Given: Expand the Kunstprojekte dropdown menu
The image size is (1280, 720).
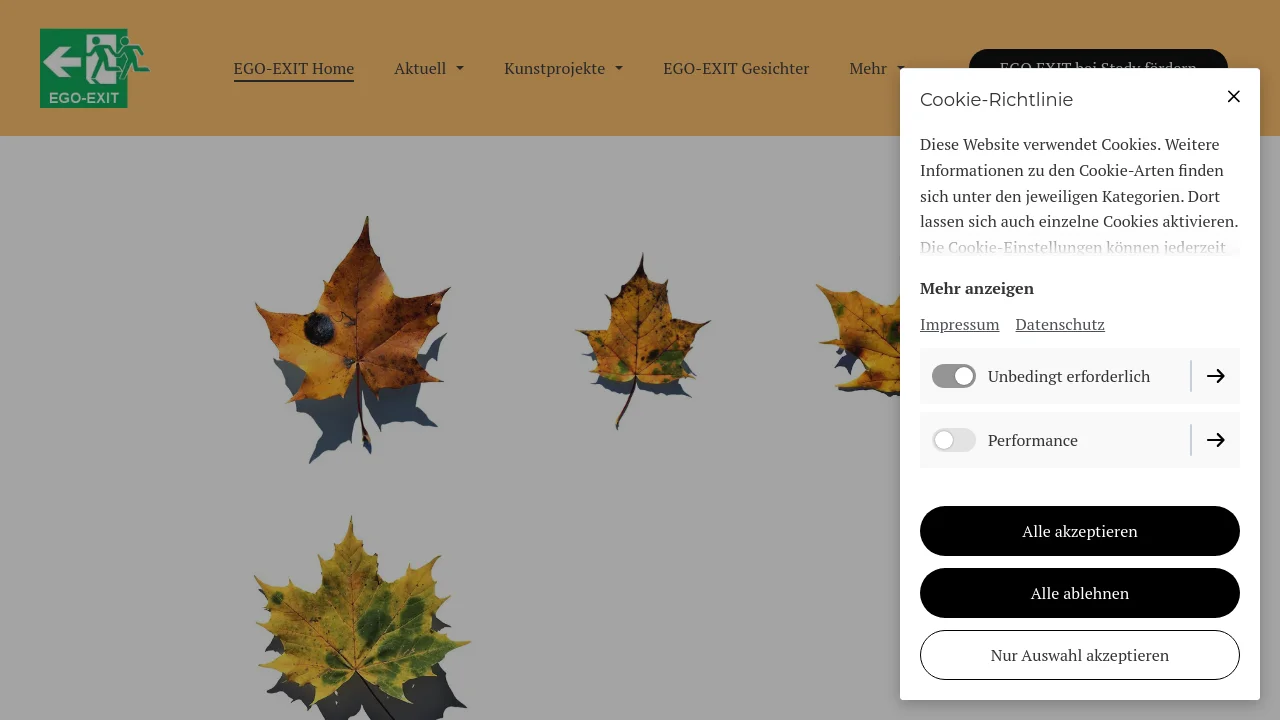Looking at the screenshot, I should tap(563, 68).
